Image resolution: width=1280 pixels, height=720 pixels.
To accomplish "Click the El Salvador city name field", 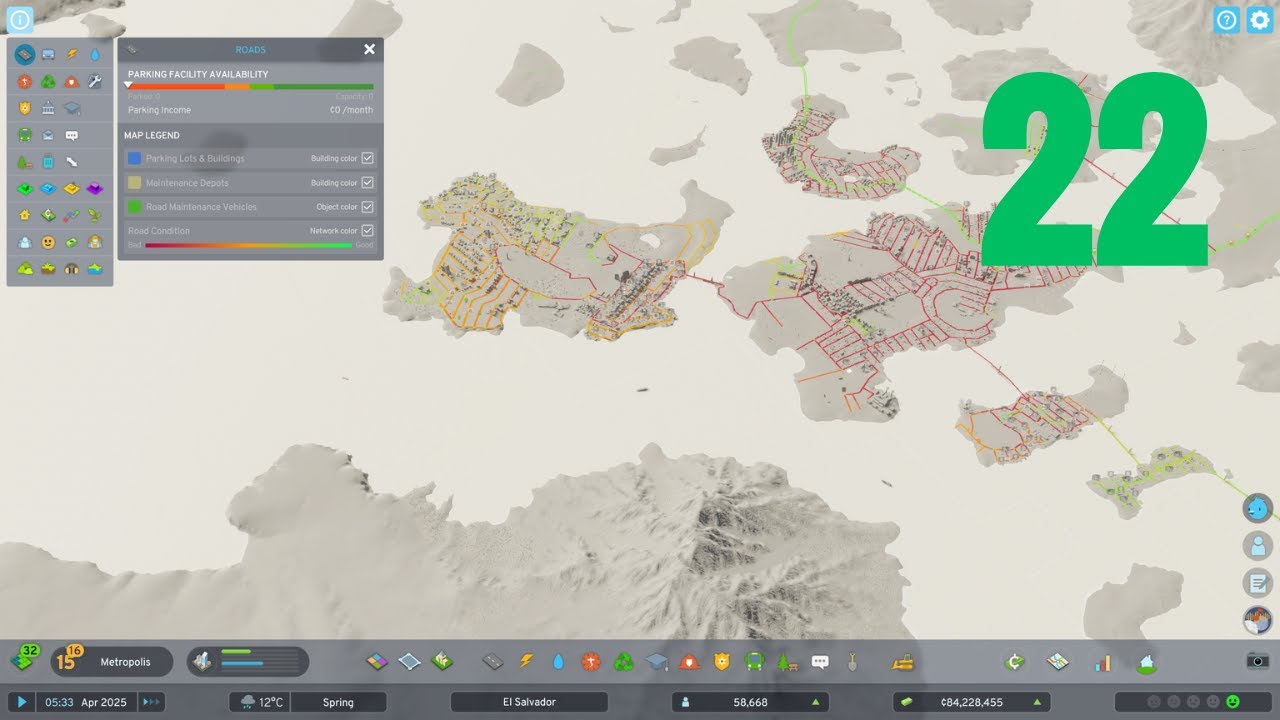I will pyautogui.click(x=529, y=702).
